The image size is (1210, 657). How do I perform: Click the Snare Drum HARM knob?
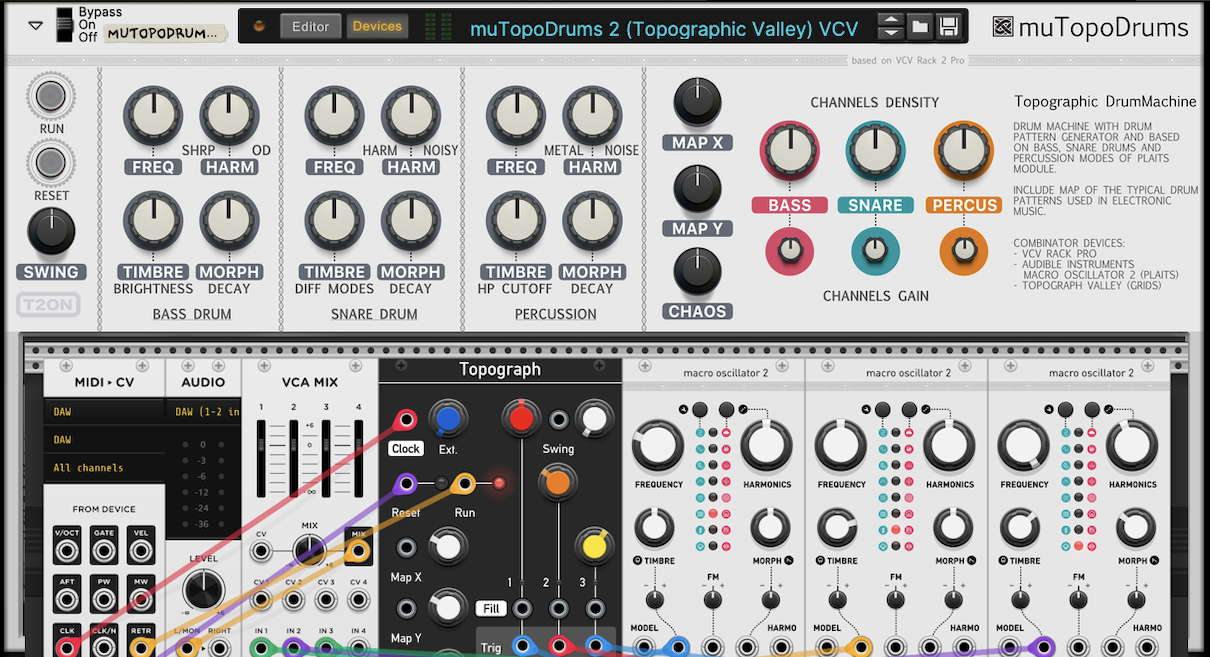(411, 115)
